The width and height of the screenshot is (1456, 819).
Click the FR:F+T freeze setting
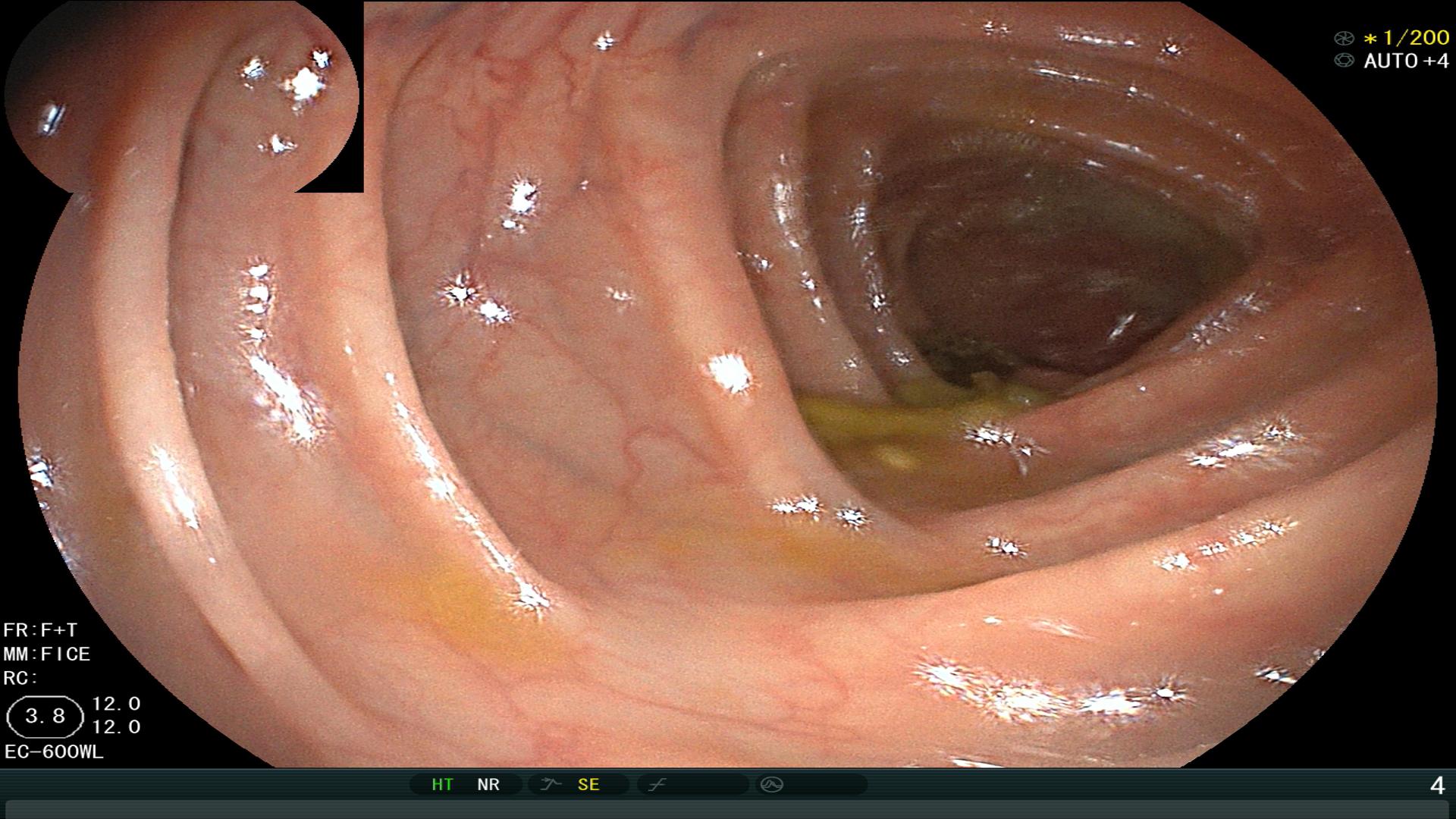pyautogui.click(x=40, y=630)
